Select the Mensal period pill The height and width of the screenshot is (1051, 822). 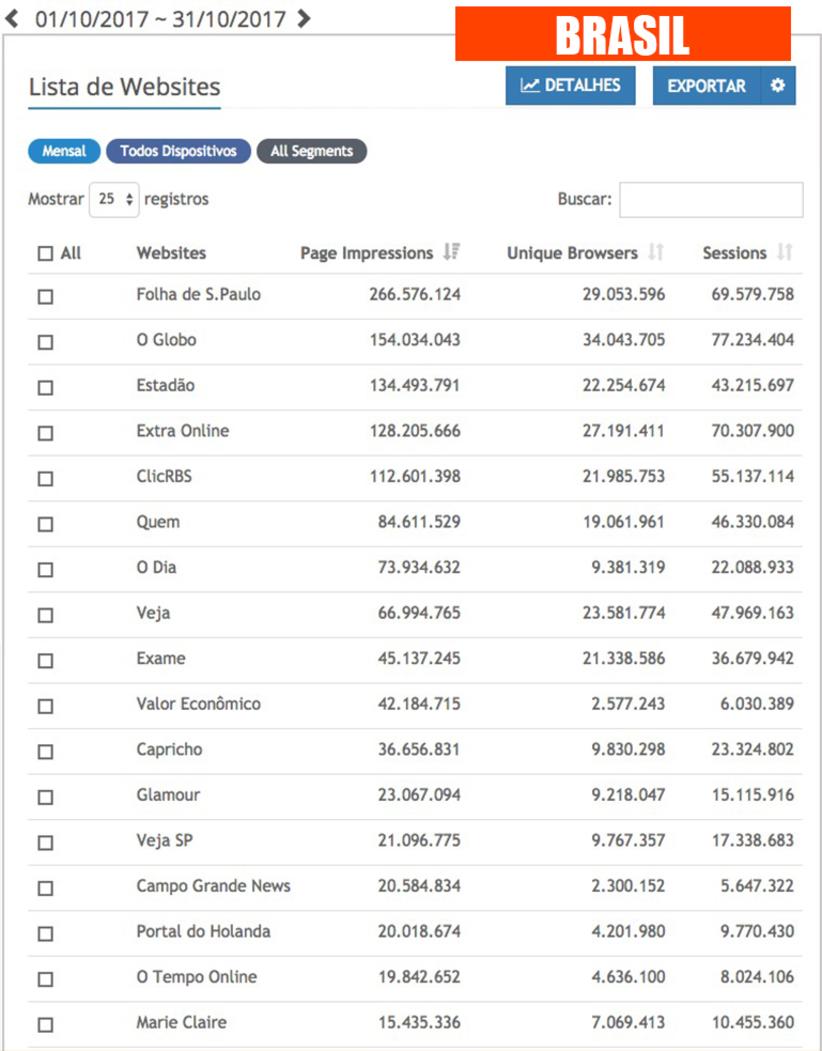click(x=64, y=151)
